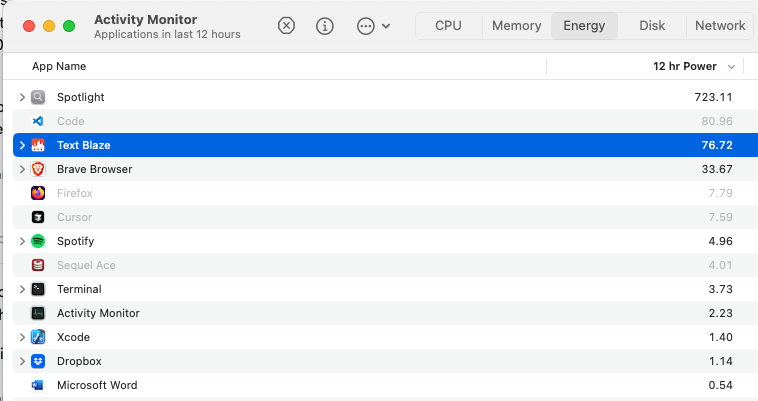The width and height of the screenshot is (758, 401).
Task: Expand the Dropbox row
Action: (22, 361)
